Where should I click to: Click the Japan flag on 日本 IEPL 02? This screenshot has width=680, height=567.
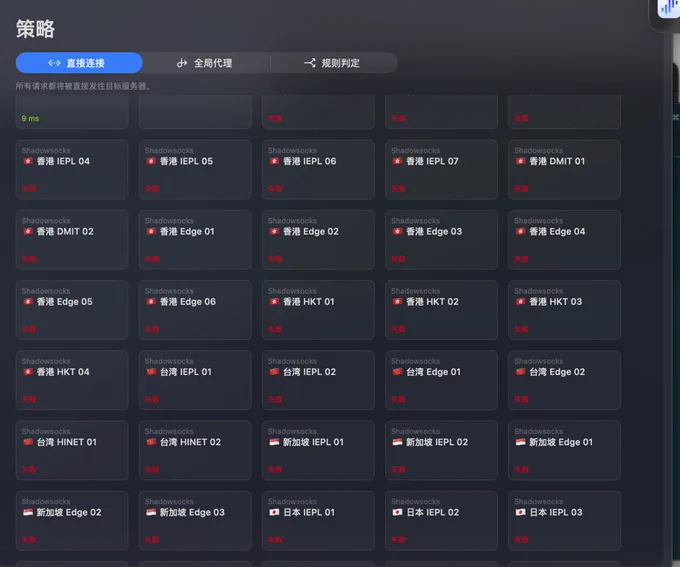397,513
